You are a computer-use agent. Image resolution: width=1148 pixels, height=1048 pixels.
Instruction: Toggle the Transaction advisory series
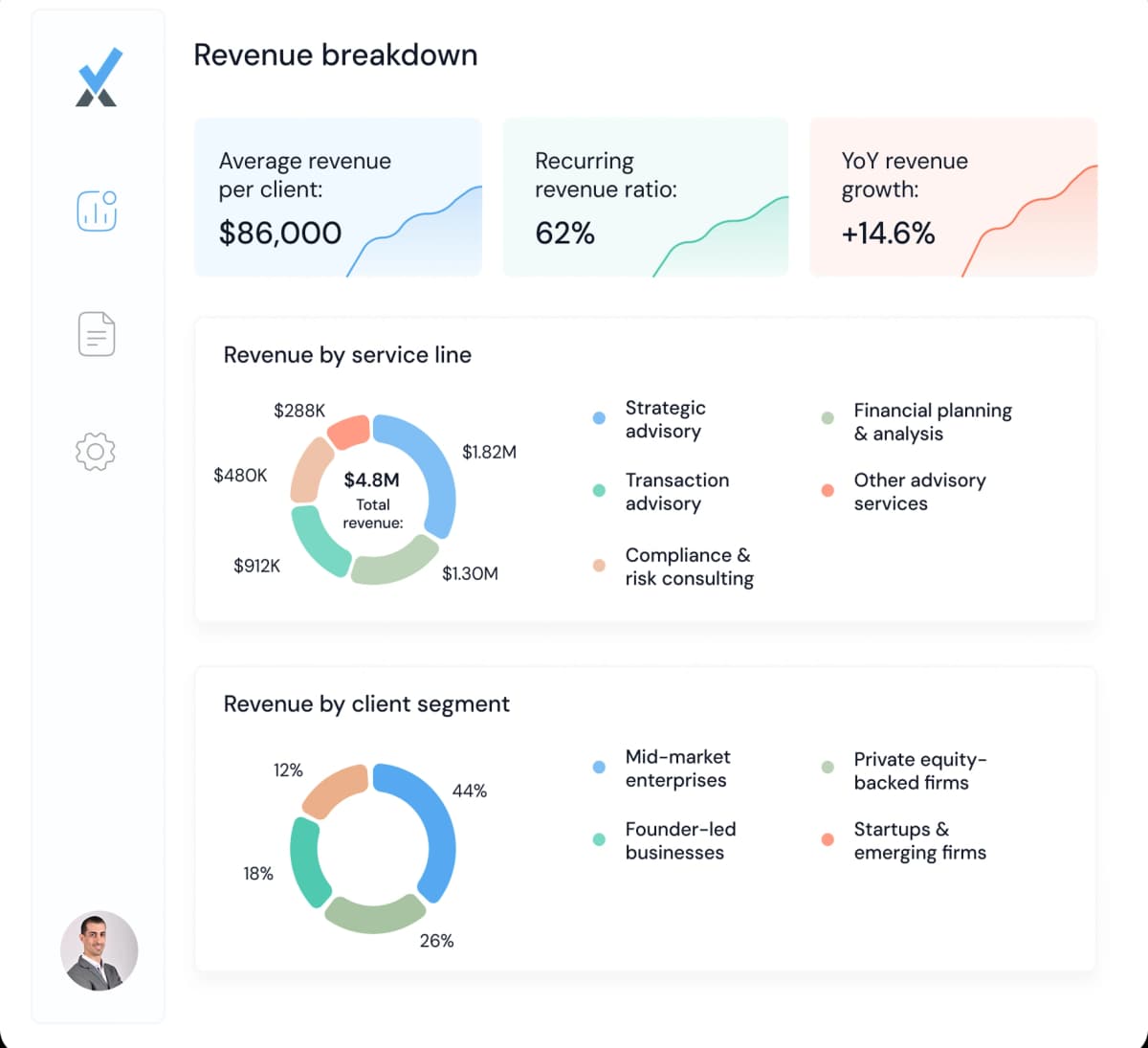click(599, 490)
